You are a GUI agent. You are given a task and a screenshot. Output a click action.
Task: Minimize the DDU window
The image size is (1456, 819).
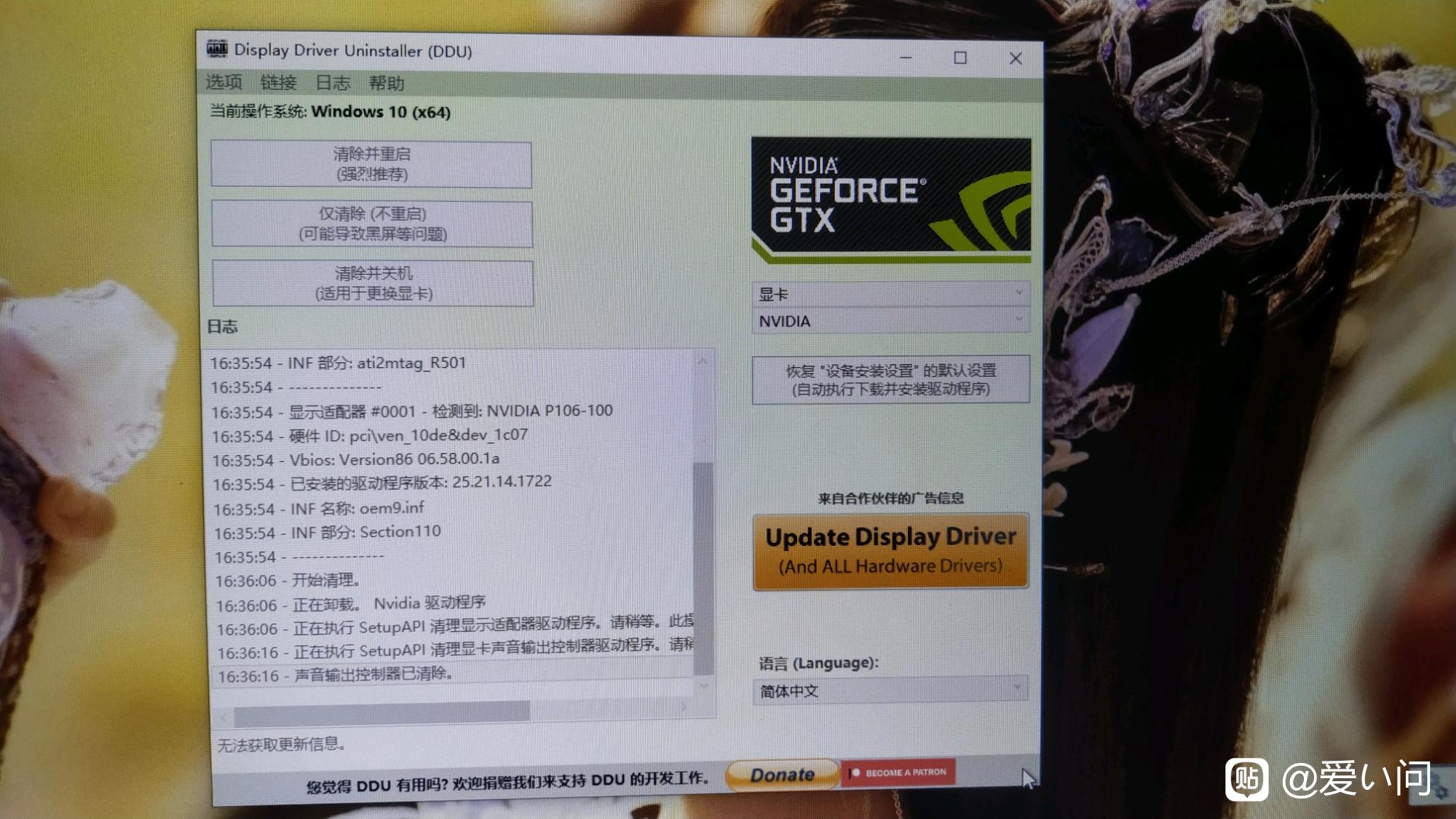coord(906,58)
